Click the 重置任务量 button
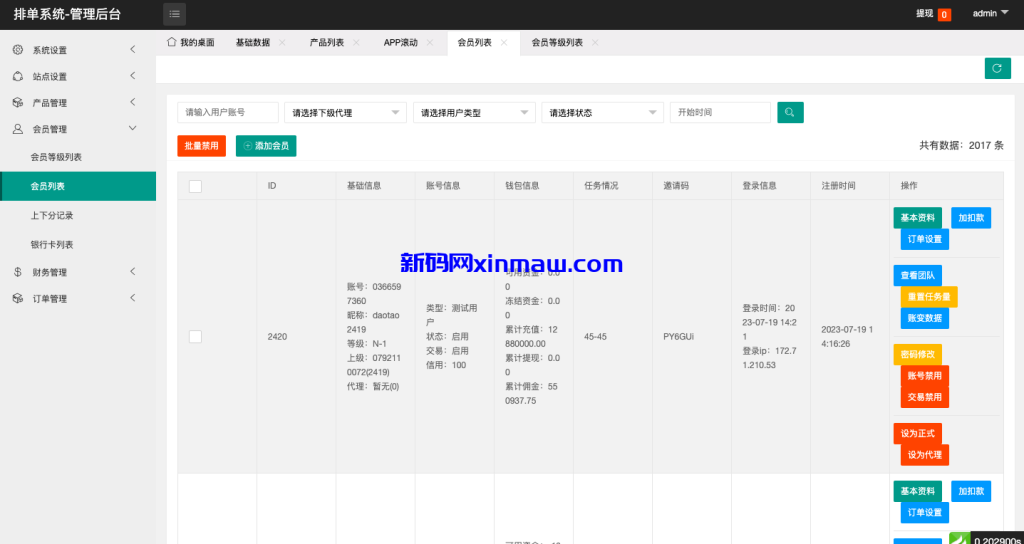The height and width of the screenshot is (544, 1024). coord(929,296)
